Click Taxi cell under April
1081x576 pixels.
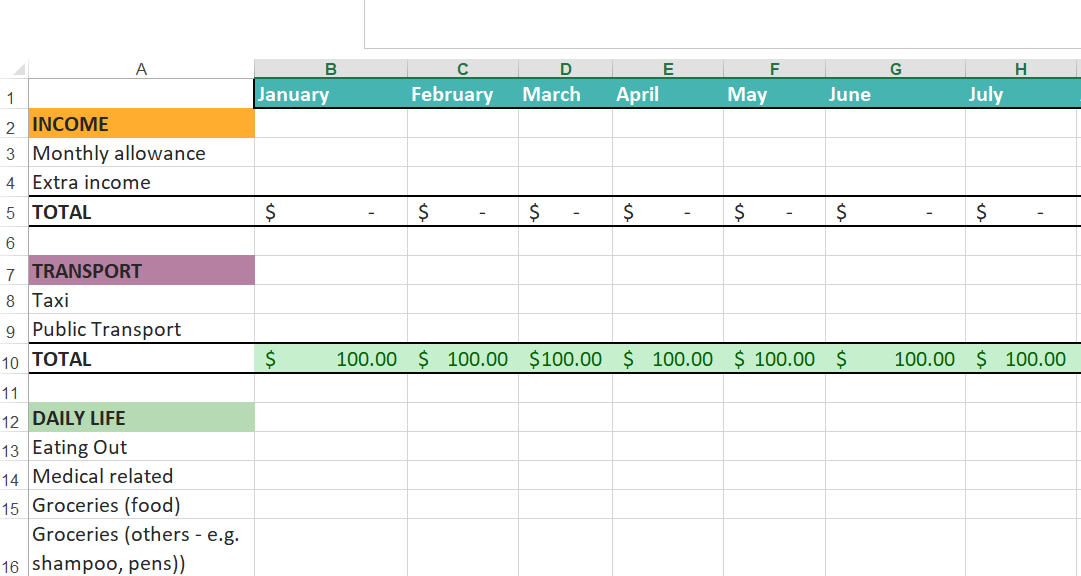pyautogui.click(x=668, y=300)
